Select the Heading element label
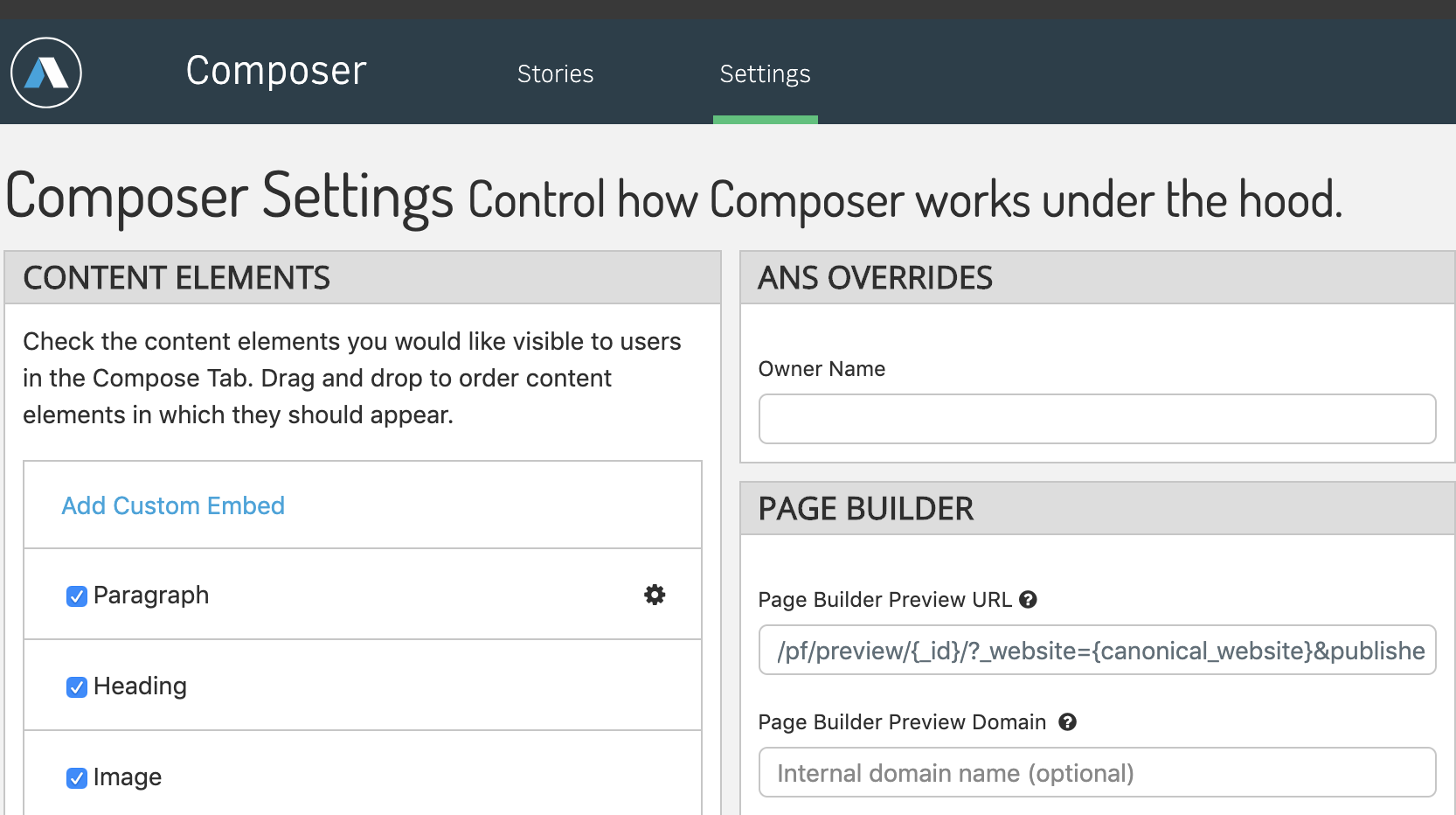 coord(140,686)
